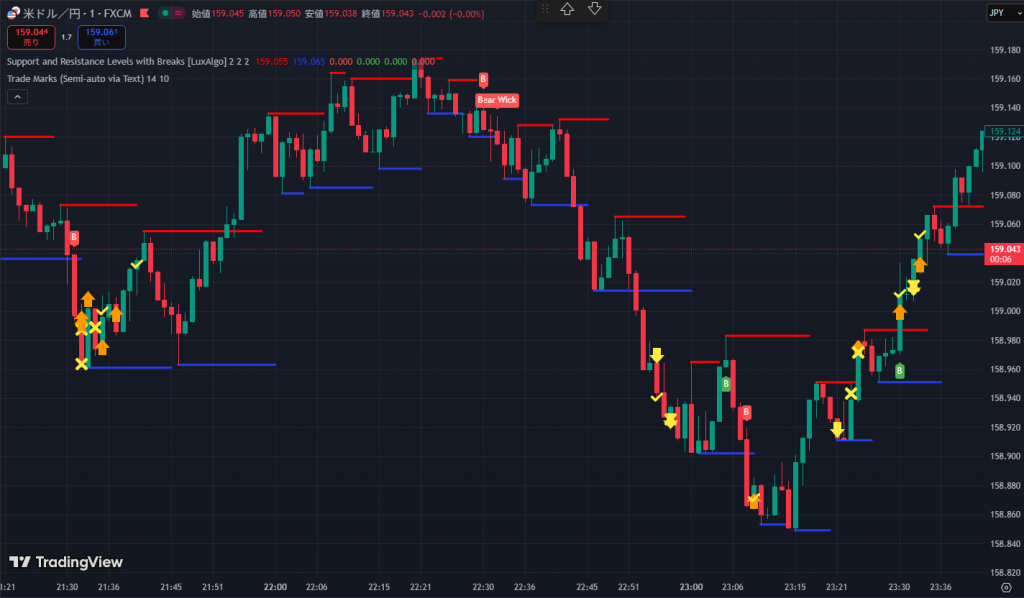The width and height of the screenshot is (1024, 598).
Task: Click the up arrow in floating toolbar
Action: click(x=568, y=9)
